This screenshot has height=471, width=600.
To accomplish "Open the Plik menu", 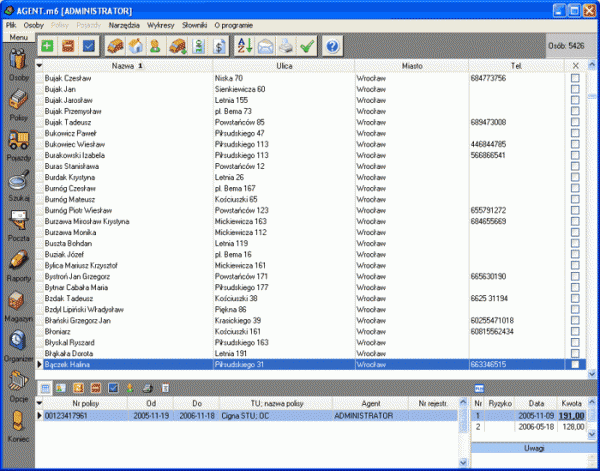I will pos(11,25).
